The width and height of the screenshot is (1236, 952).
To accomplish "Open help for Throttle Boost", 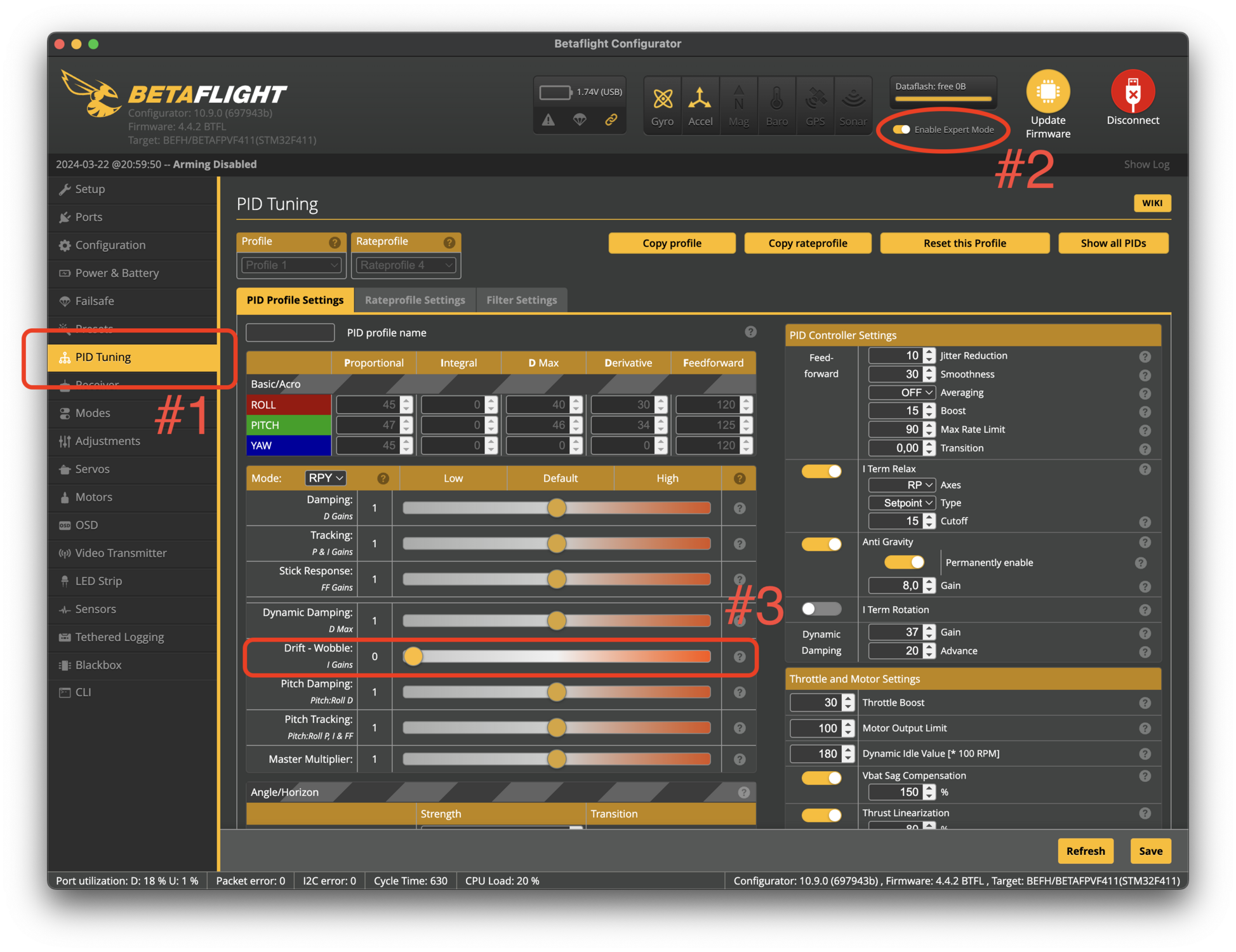I will (x=1145, y=703).
